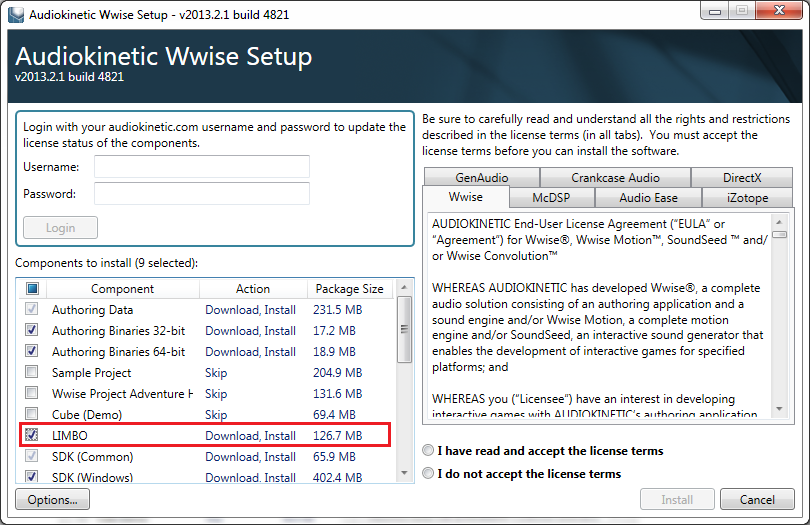
Task: Uncheck Authoring Binaries 32-bit
Action: 32,330
